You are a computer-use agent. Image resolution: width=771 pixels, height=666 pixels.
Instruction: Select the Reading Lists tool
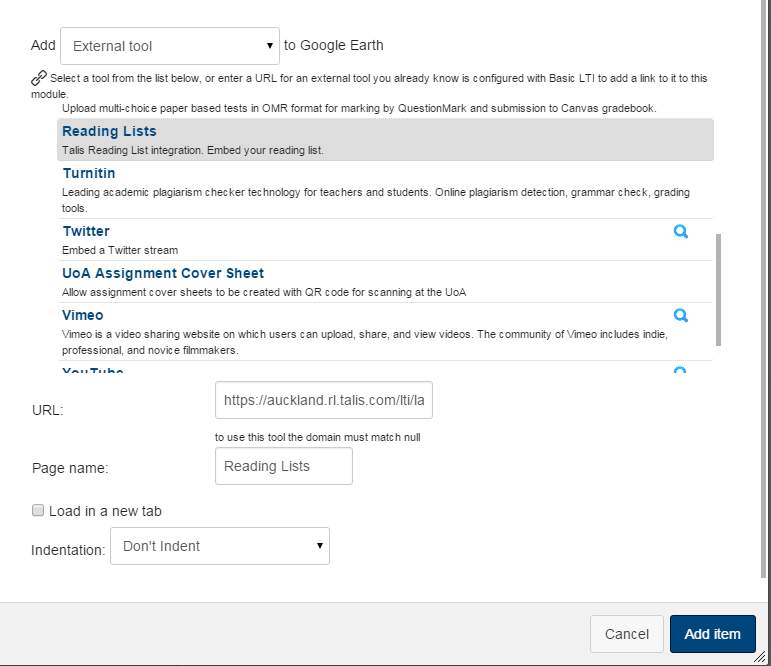[109, 131]
